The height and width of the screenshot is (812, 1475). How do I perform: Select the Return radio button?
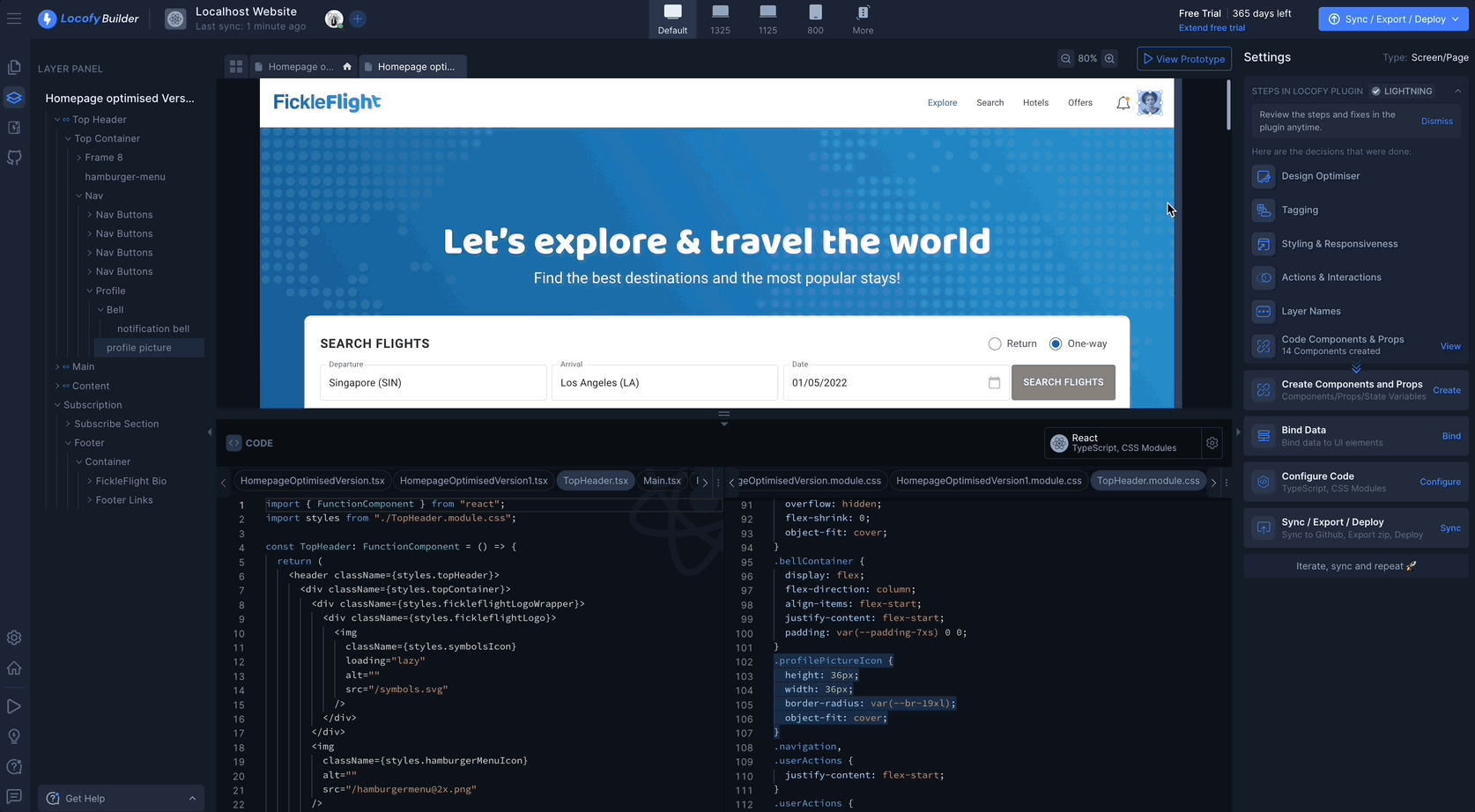(x=995, y=344)
